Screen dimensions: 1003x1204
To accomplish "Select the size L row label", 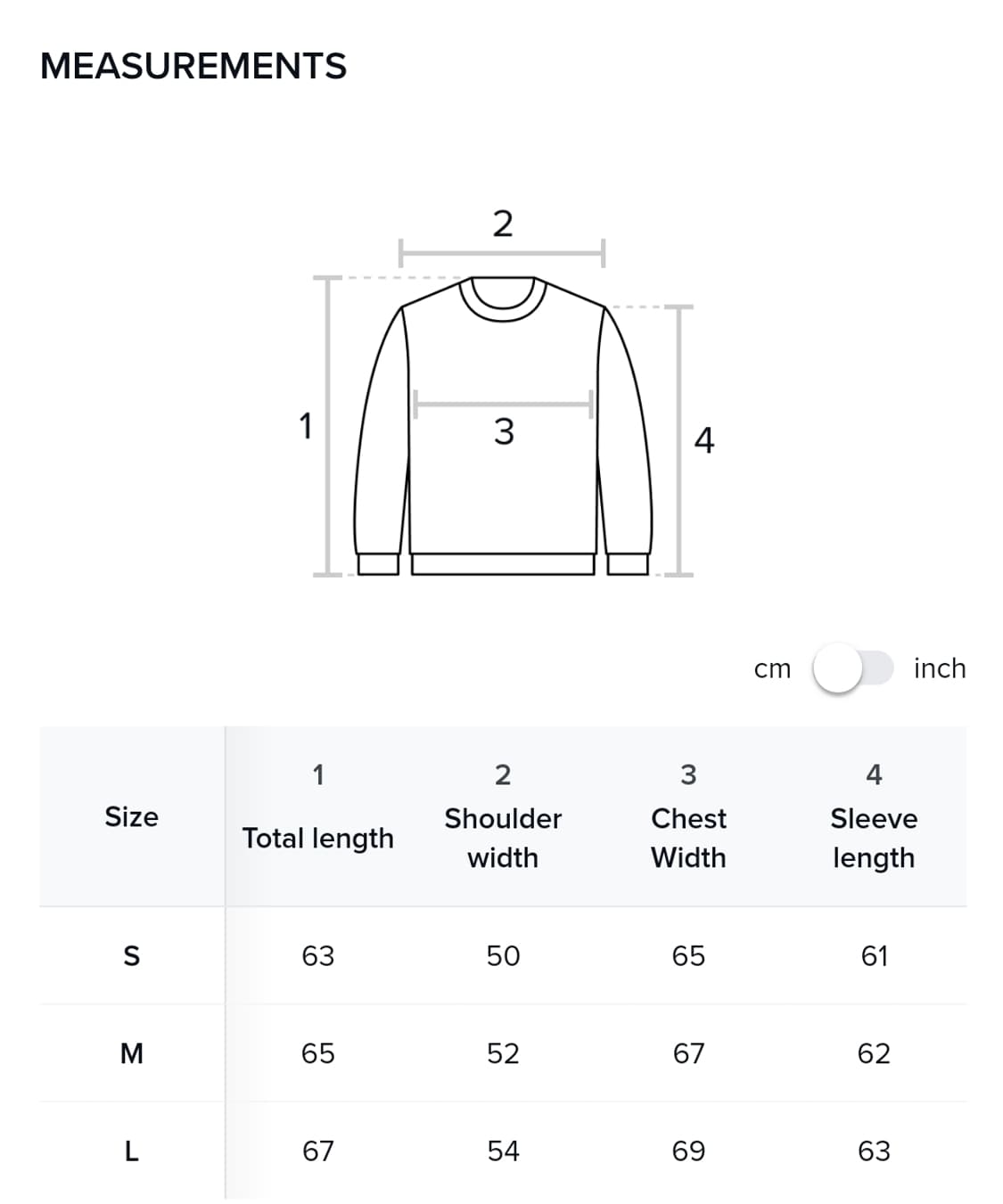I will tap(132, 1151).
